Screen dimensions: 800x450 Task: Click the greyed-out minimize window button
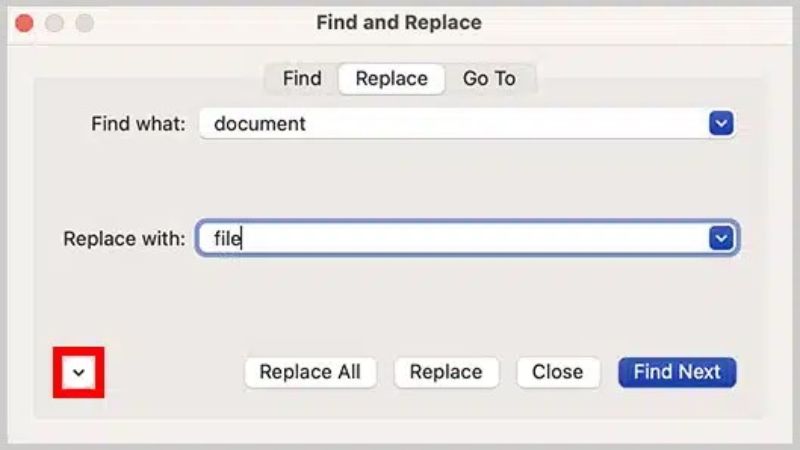[54, 22]
